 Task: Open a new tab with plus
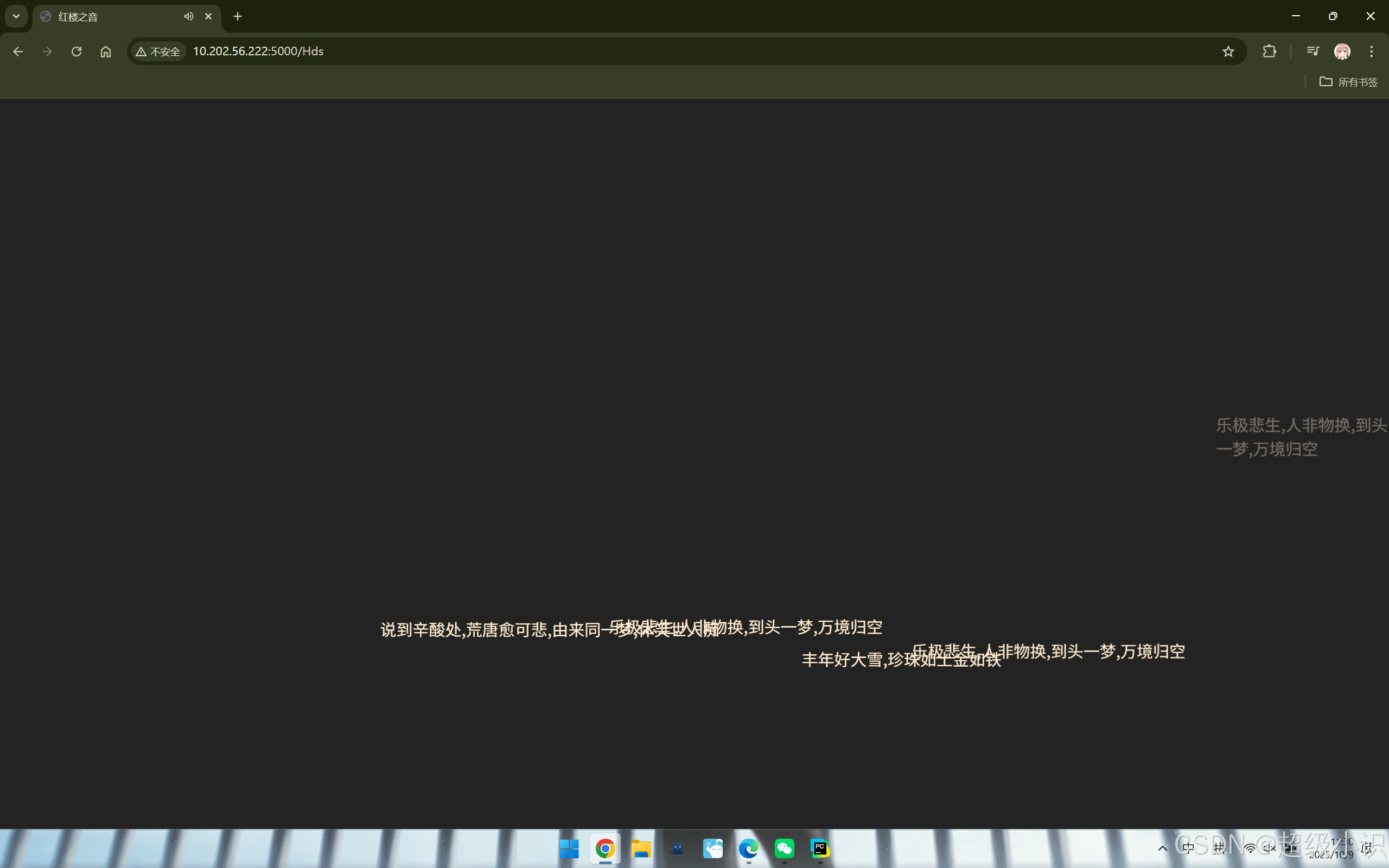(x=238, y=17)
